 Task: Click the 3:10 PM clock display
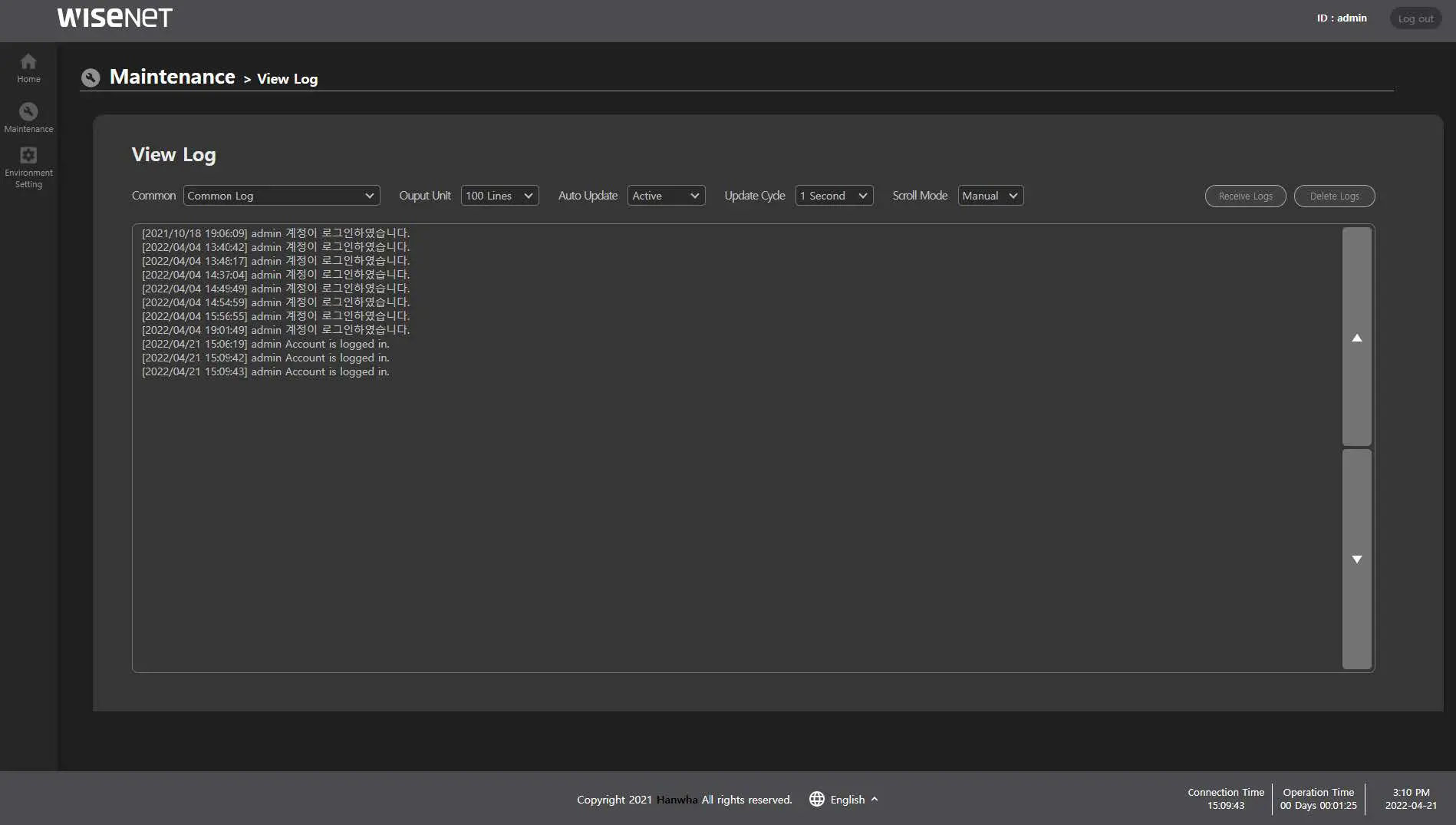(1411, 792)
